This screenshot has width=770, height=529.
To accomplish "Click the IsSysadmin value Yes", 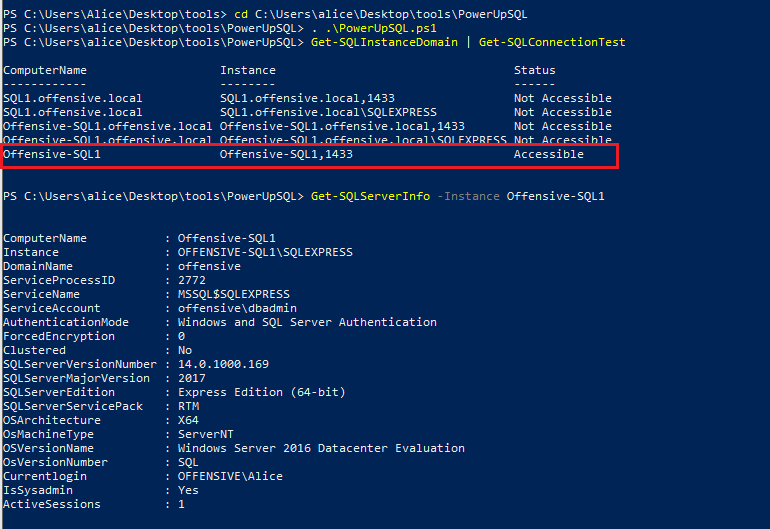I will click(188, 490).
